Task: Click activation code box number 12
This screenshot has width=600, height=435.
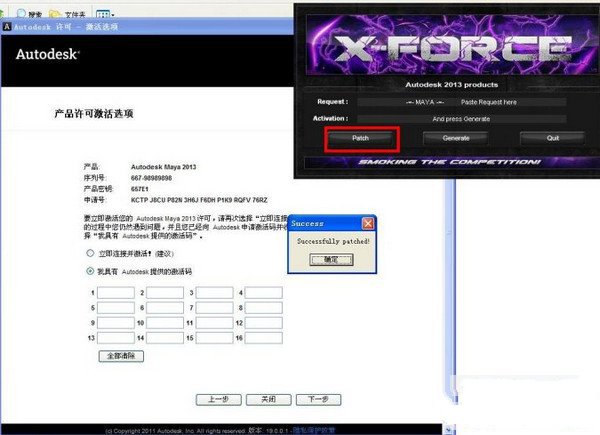Action: (264, 323)
